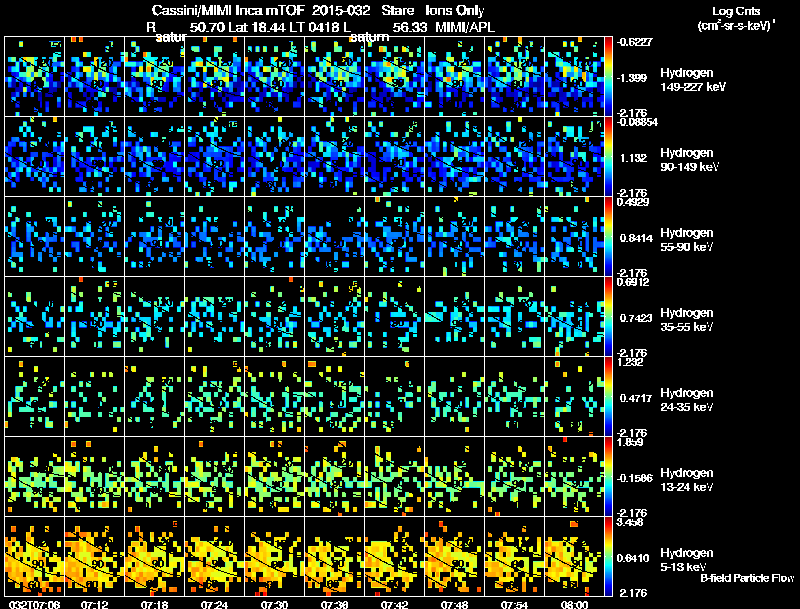Open the 5-13 keV image panel at 08:00

pyautogui.click(x=574, y=557)
